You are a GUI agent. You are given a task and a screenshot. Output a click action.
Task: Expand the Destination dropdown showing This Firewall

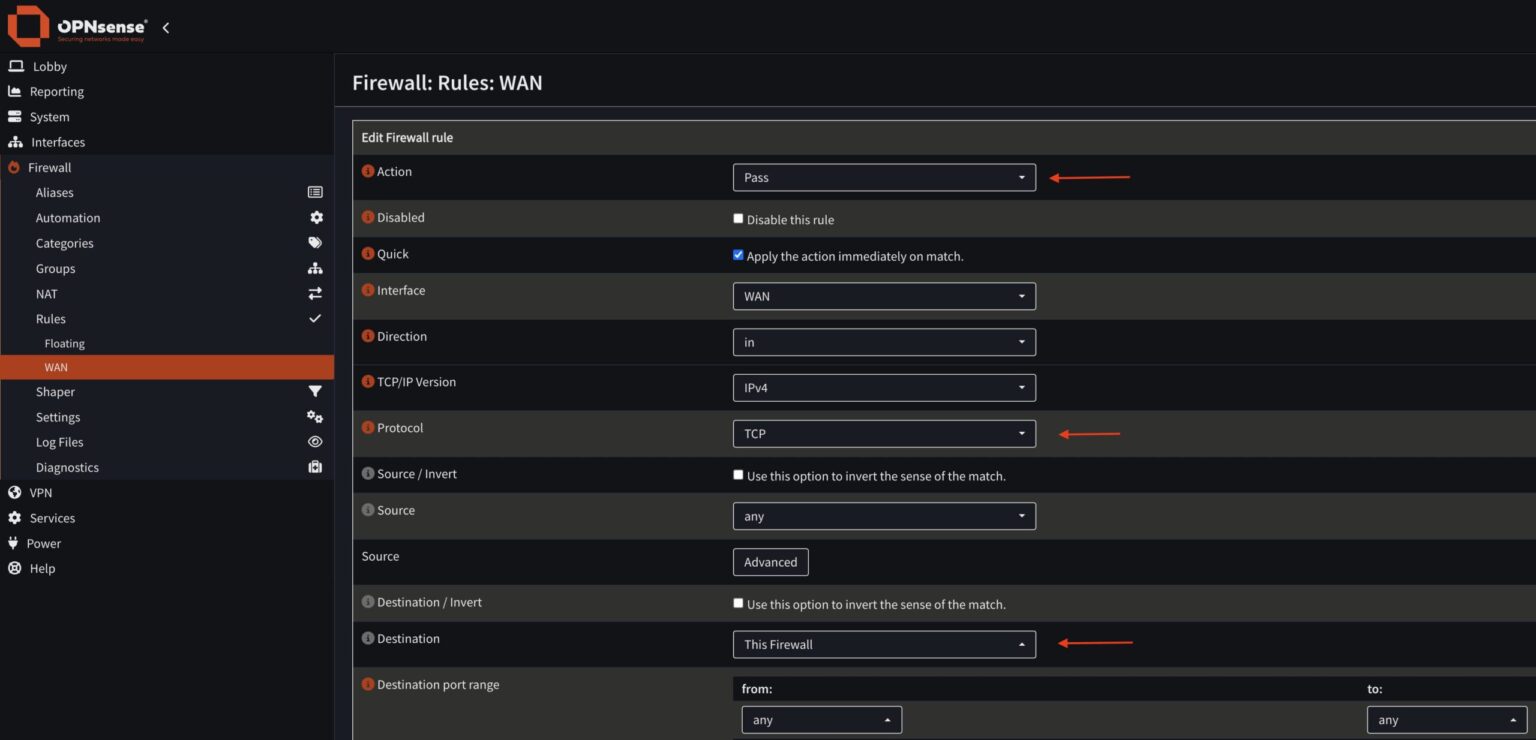884,645
